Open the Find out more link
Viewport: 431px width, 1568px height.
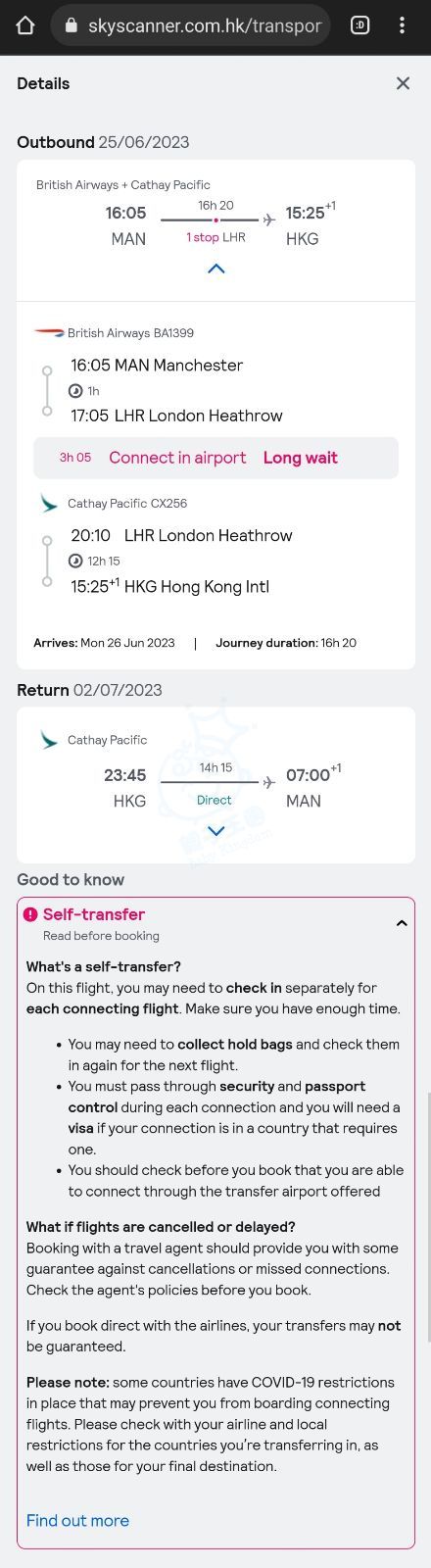(x=77, y=1520)
